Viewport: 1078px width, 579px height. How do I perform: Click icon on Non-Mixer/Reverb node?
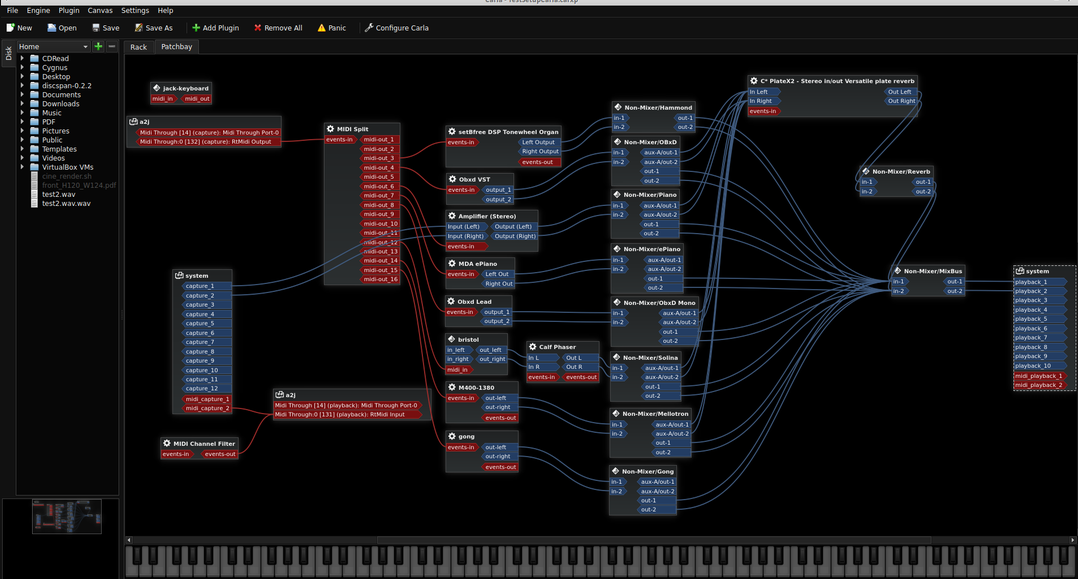click(866, 171)
